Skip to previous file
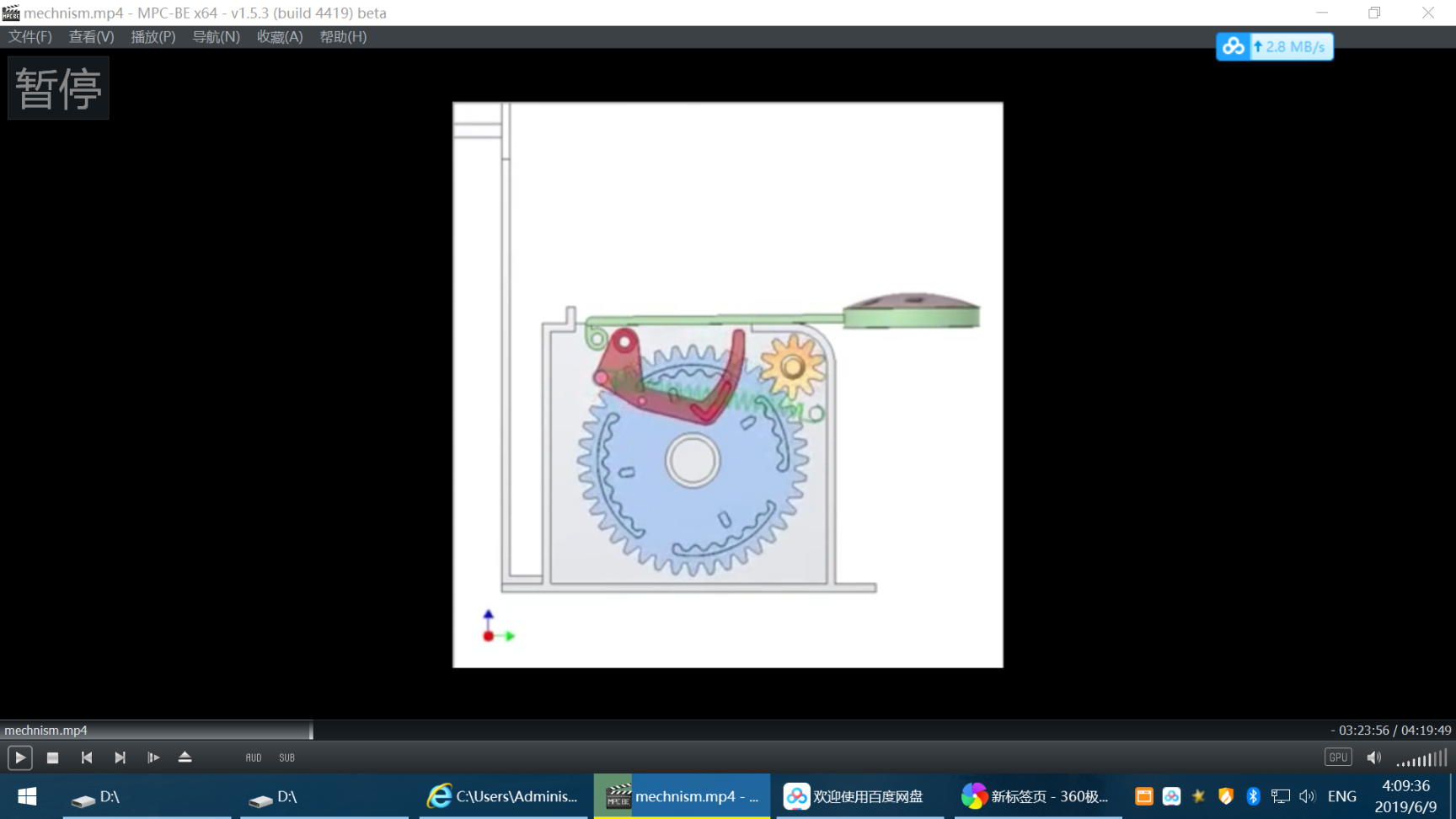The height and width of the screenshot is (819, 1456). point(86,757)
